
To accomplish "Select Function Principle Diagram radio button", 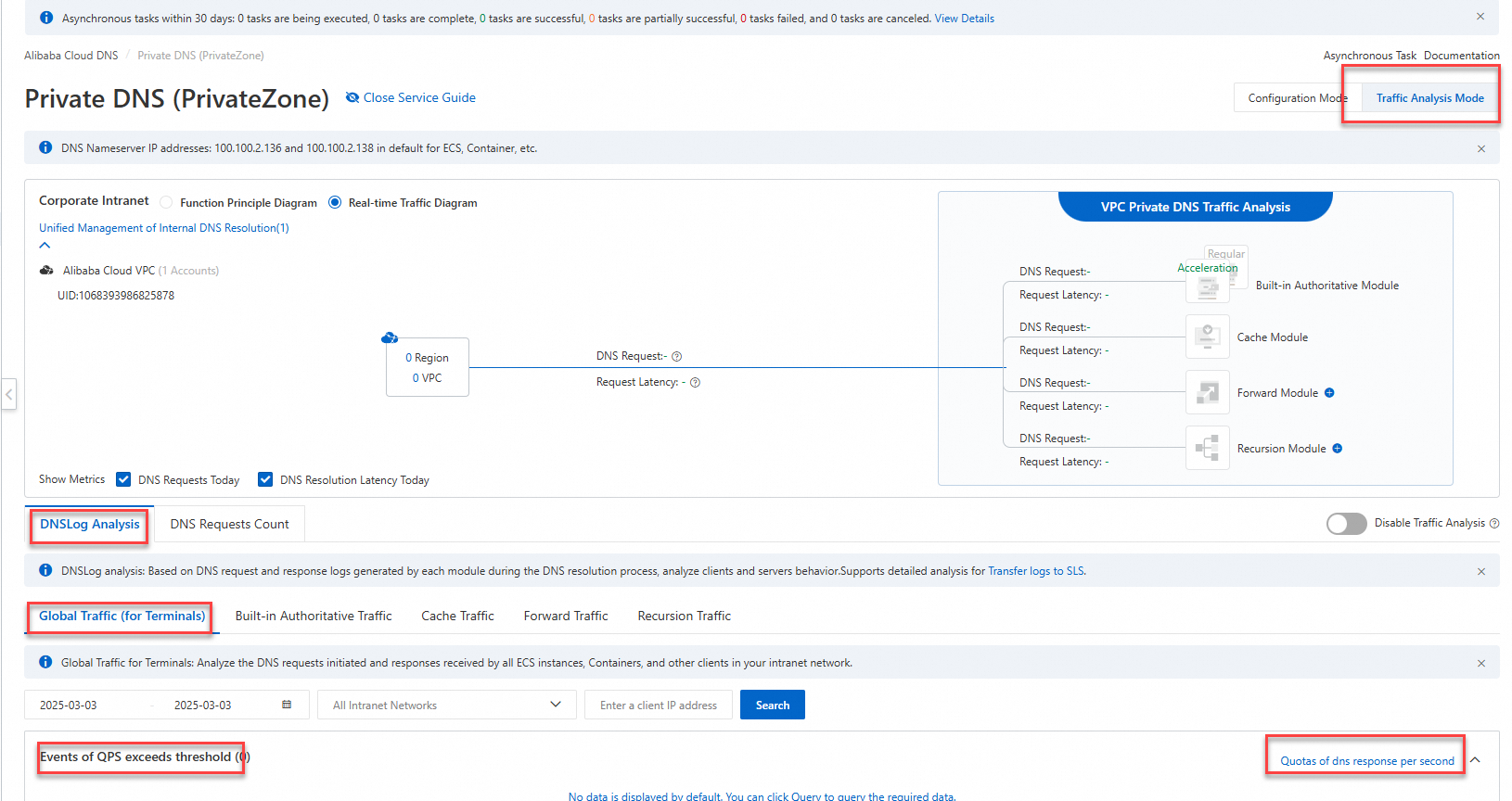I will (166, 202).
